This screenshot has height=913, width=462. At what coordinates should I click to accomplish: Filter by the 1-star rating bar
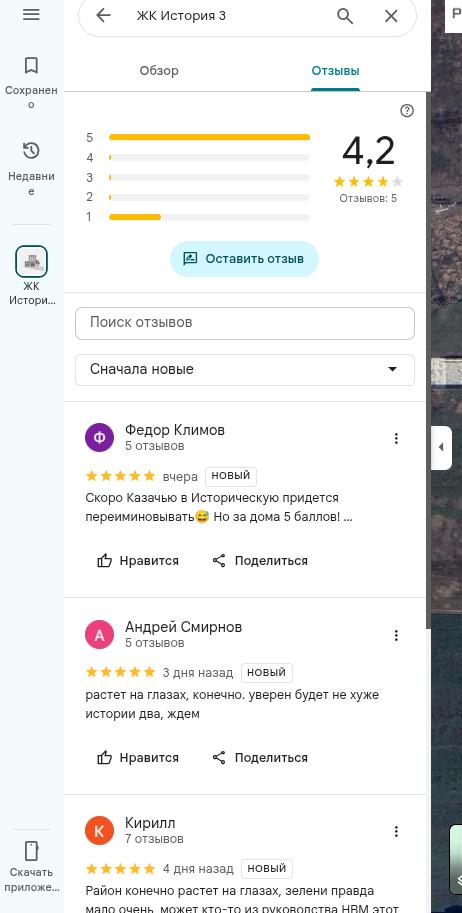tap(209, 217)
